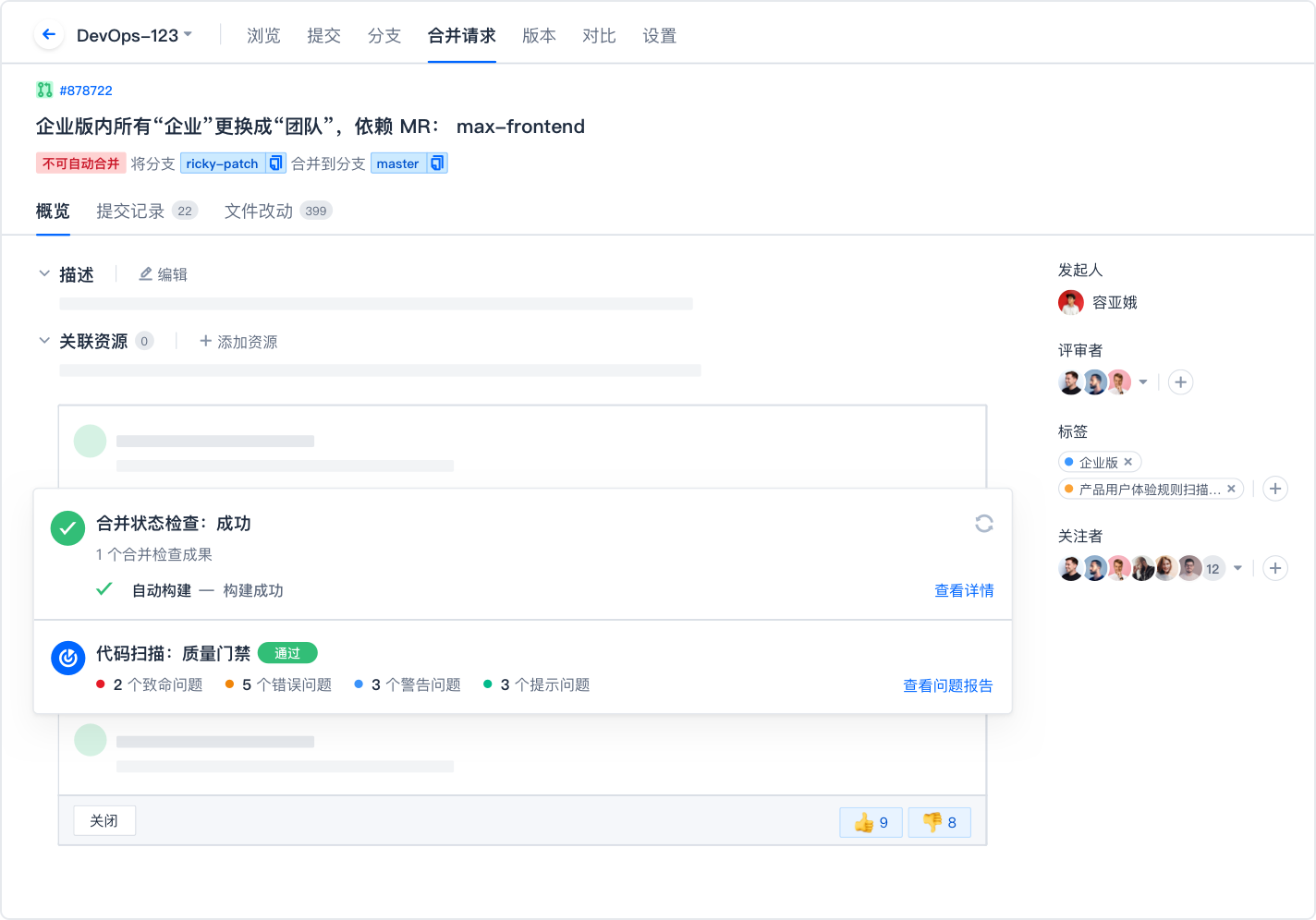Copy the ricky-patch branch name
The width and height of the screenshot is (1316, 920).
coord(275,163)
